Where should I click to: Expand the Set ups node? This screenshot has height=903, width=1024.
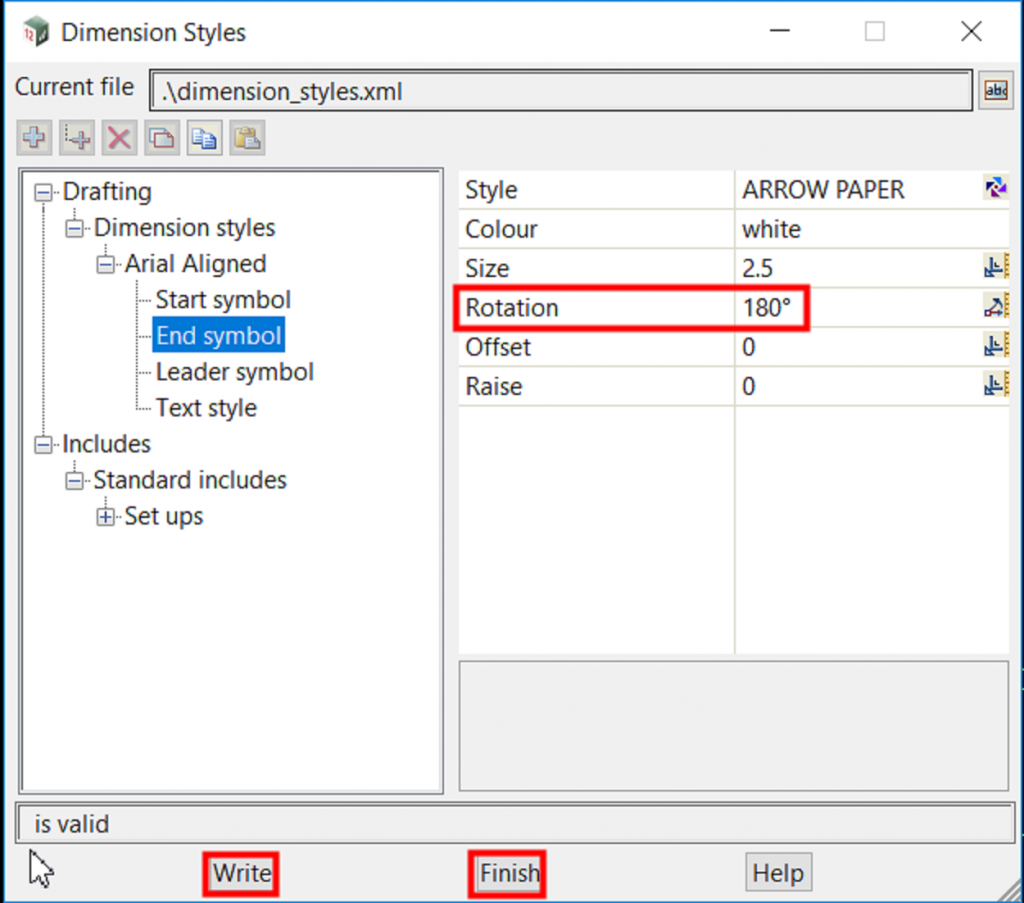105,517
